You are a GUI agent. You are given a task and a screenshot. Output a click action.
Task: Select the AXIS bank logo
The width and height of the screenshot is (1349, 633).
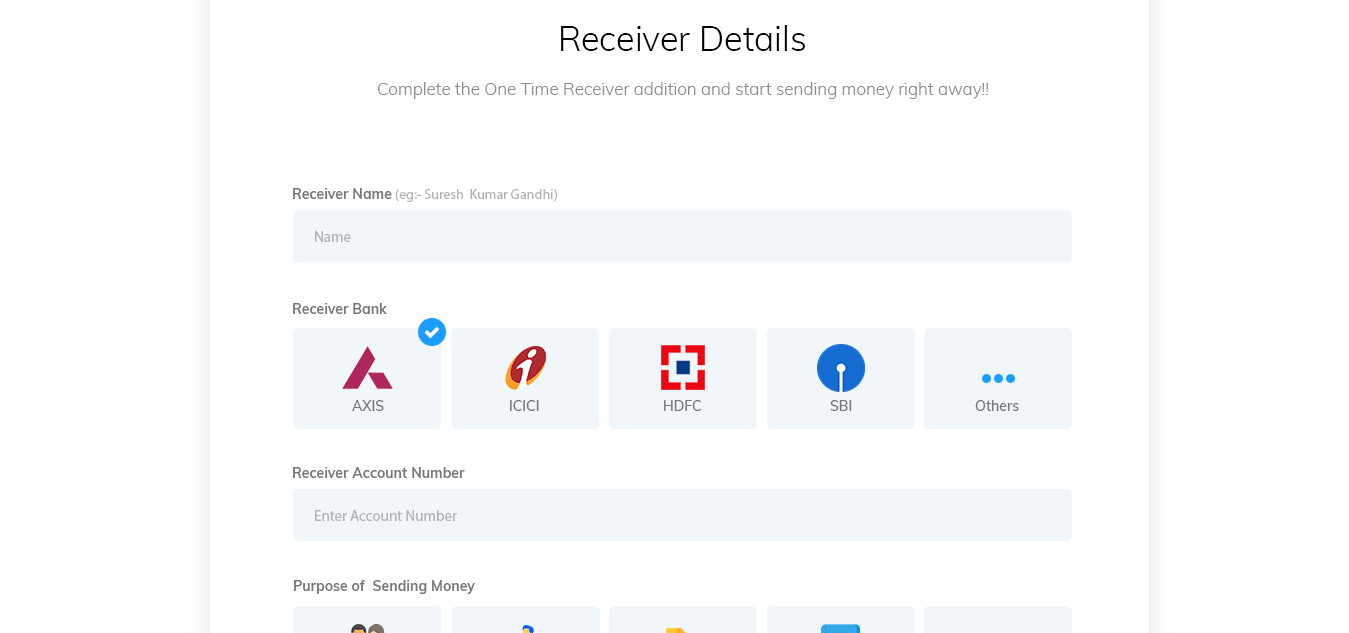tap(367, 368)
